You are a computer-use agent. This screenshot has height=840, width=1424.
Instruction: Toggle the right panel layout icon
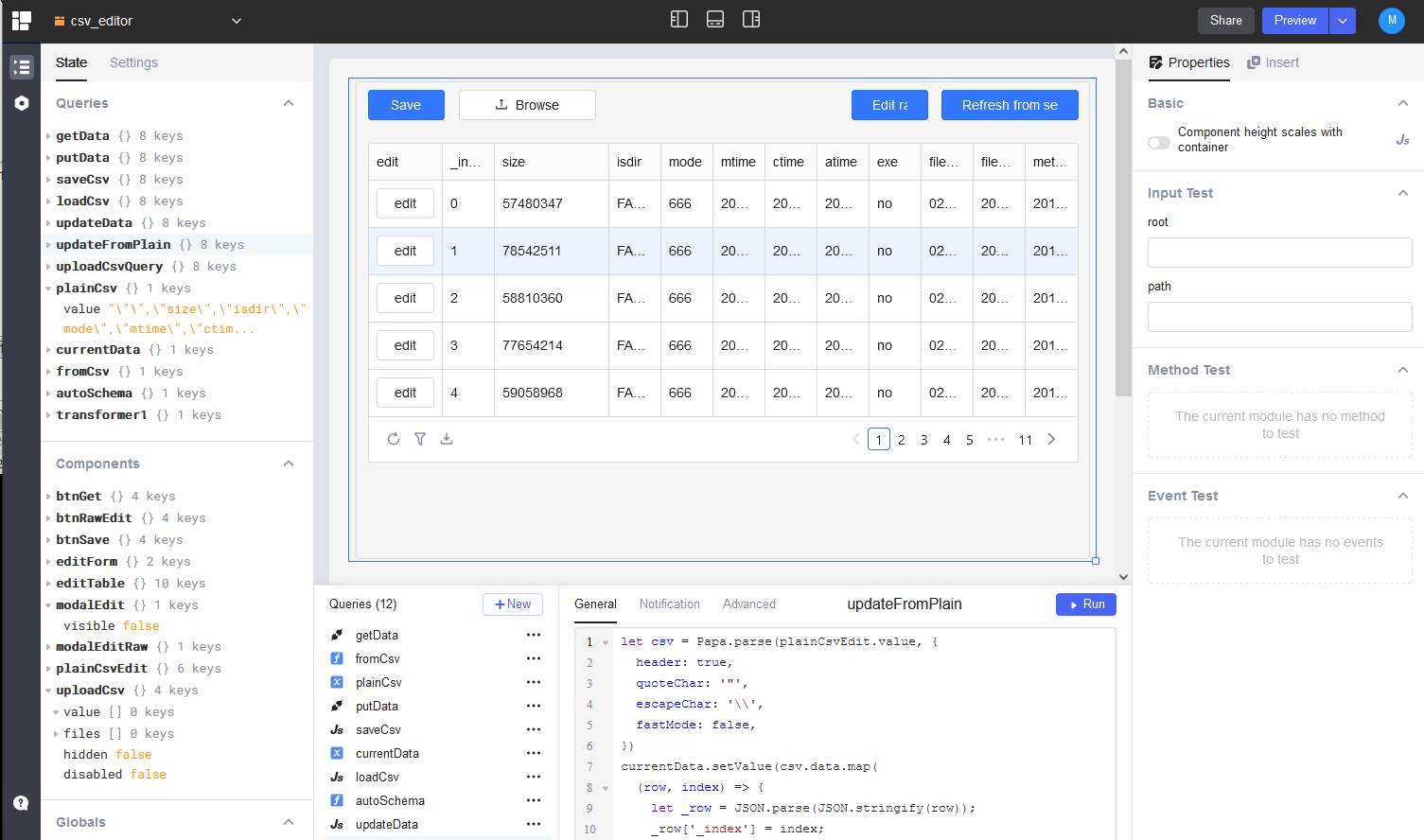750,18
